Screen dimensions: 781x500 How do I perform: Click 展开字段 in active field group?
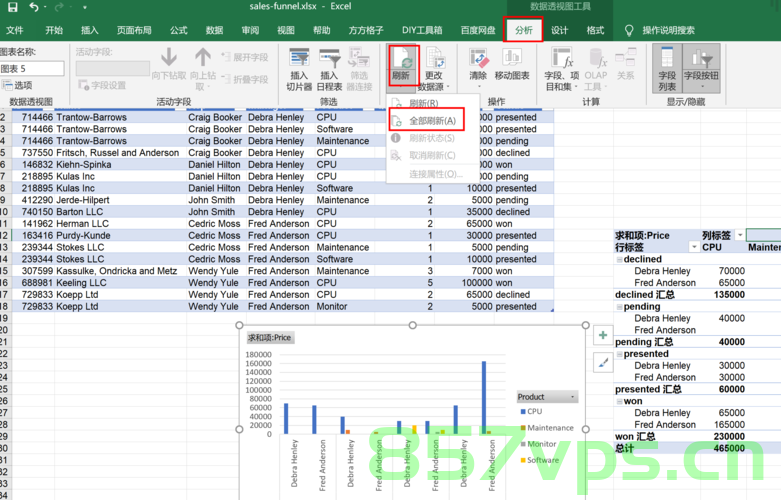[x=245, y=57]
